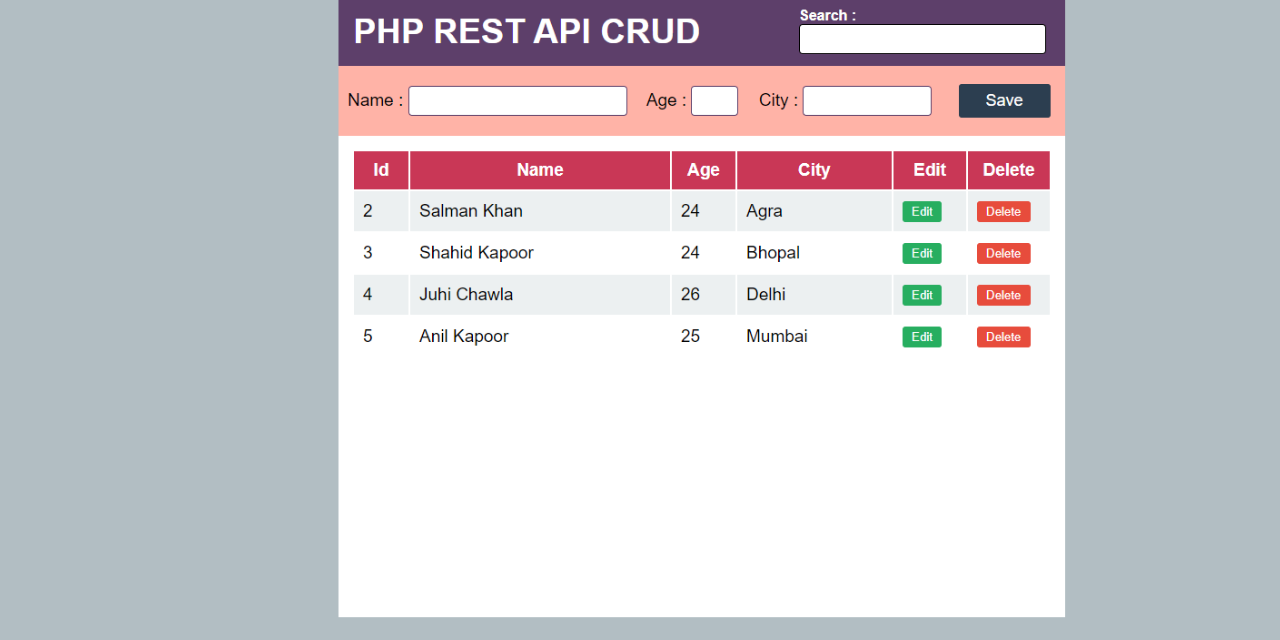The width and height of the screenshot is (1280, 640).
Task: Click the Name column header
Action: coord(539,170)
